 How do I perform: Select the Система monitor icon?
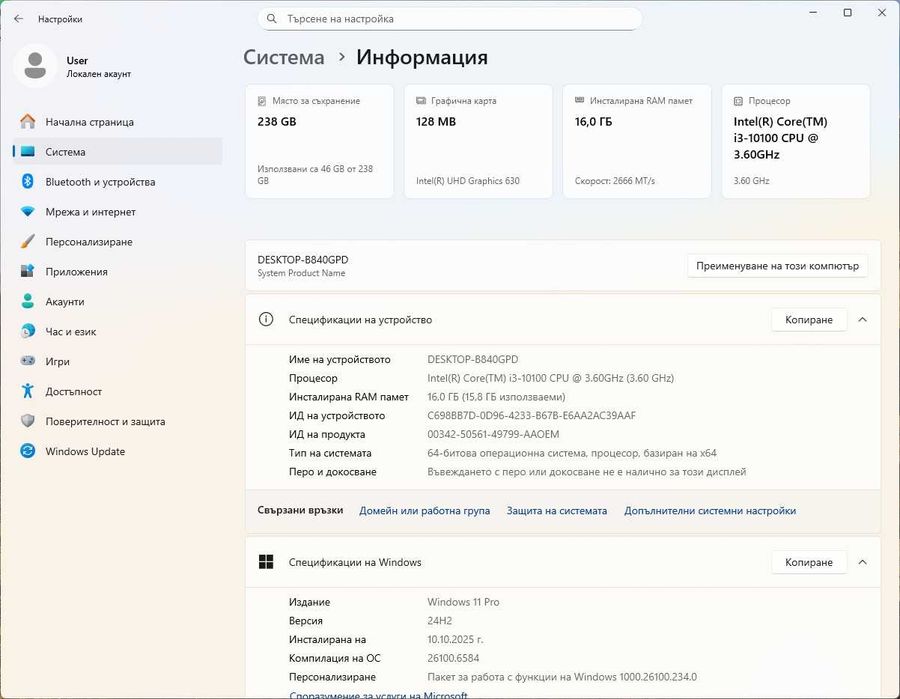coord(28,152)
